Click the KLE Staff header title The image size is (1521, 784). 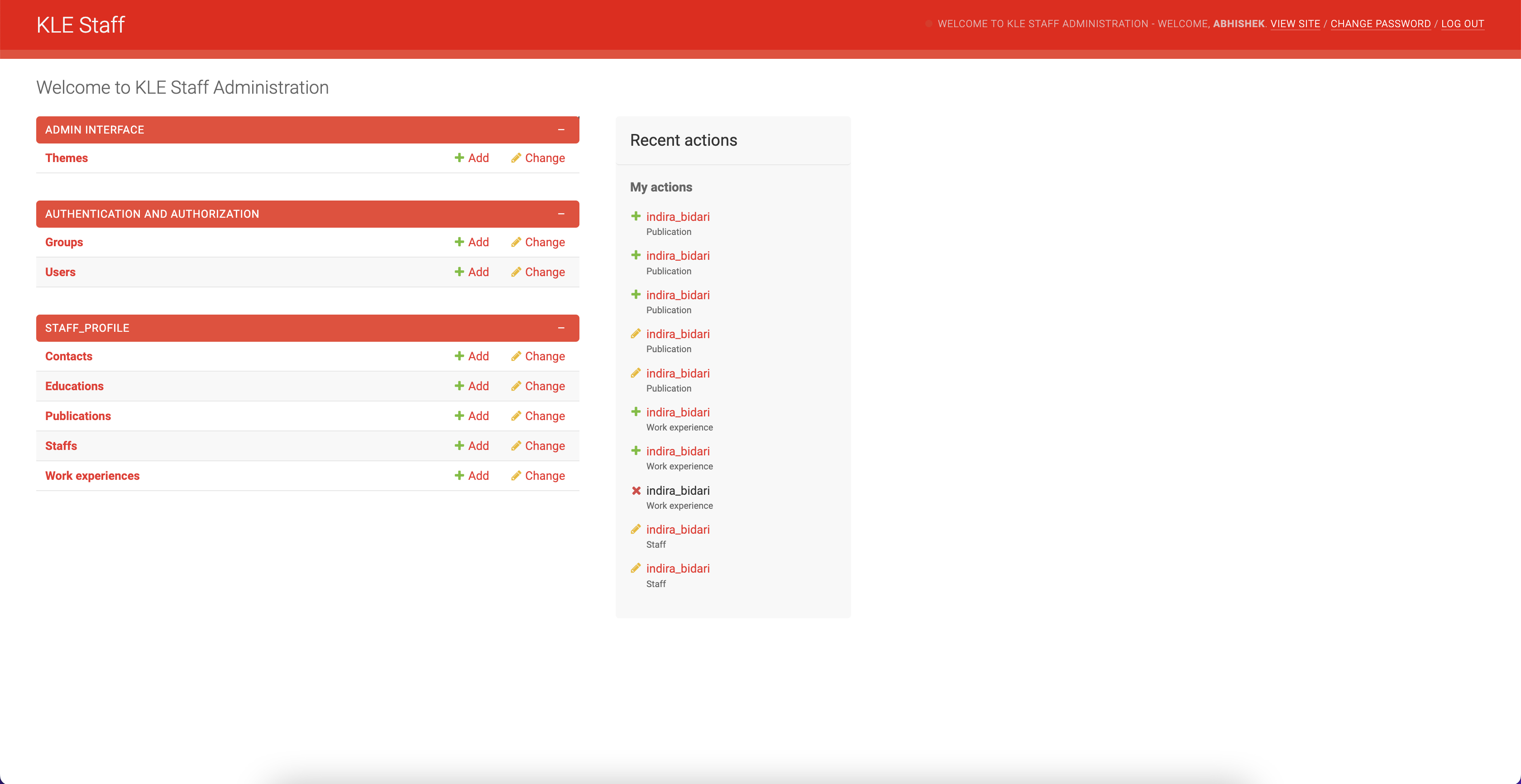(80, 24)
